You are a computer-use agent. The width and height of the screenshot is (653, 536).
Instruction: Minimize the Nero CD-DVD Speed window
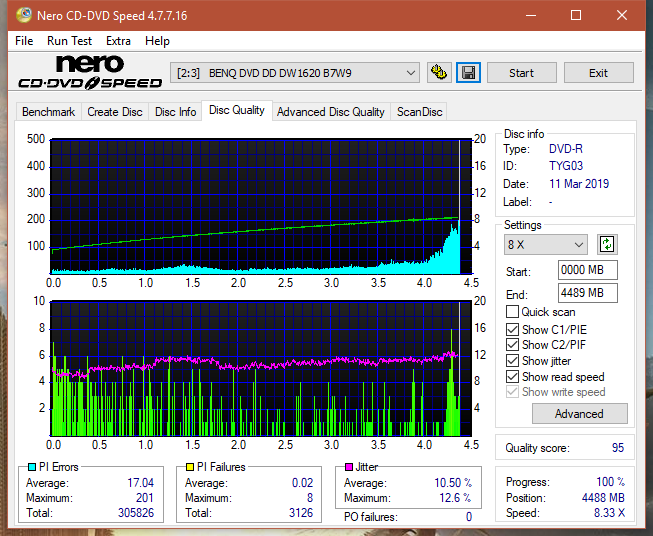pyautogui.click(x=531, y=15)
